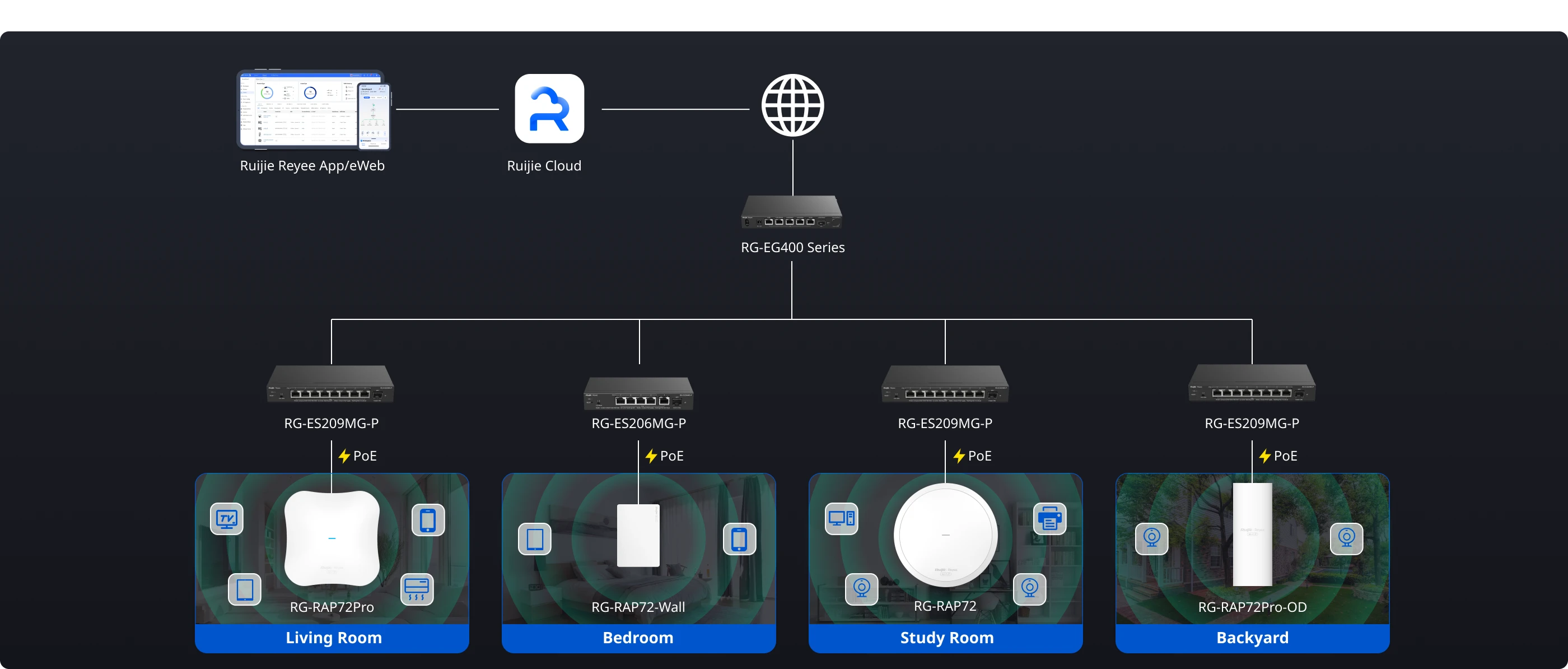The height and width of the screenshot is (669, 1568).
Task: Click the RG-ES209MG-P label above Backyard
Action: click(x=1252, y=423)
